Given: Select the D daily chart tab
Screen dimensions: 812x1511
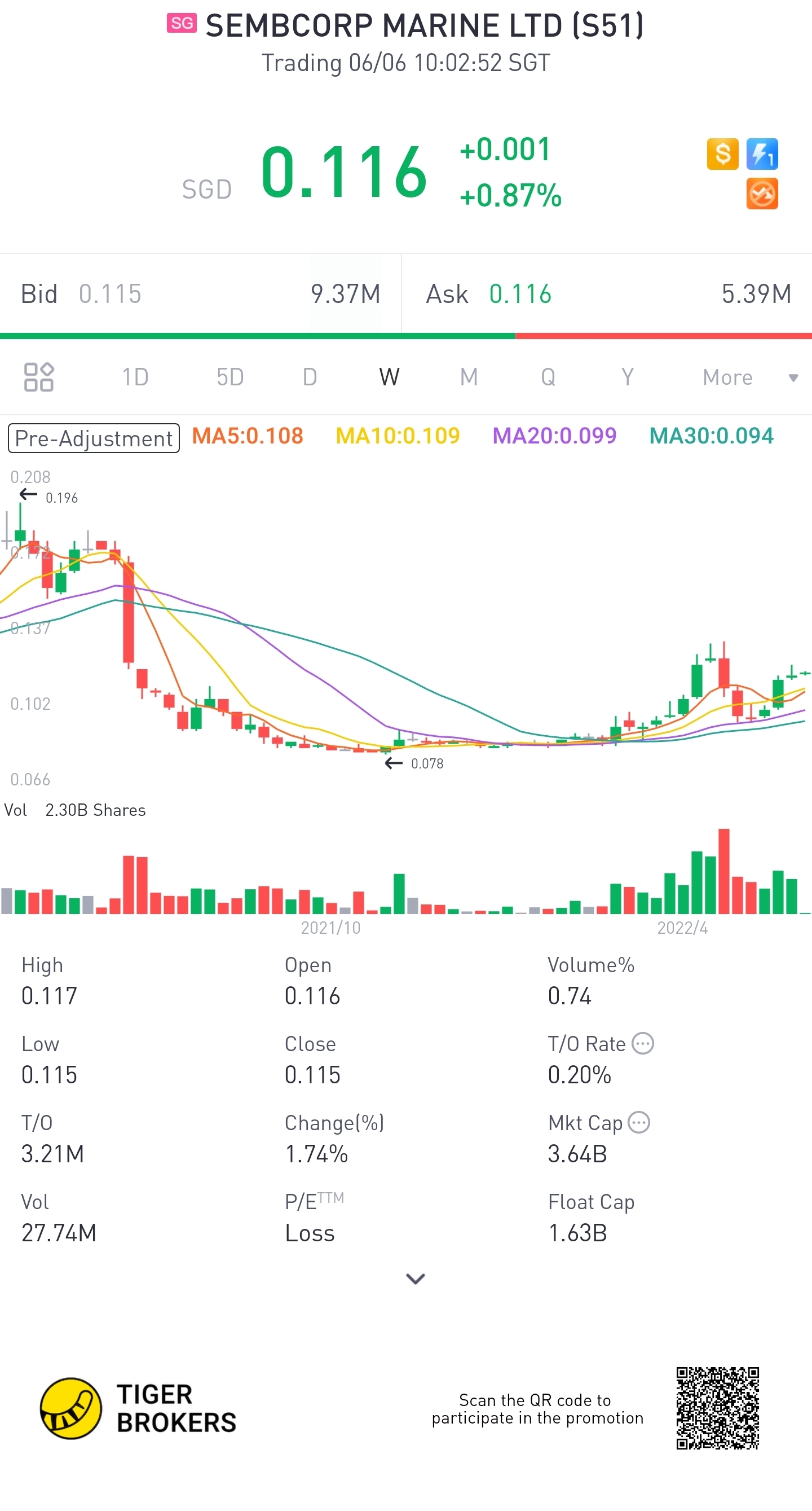Looking at the screenshot, I should coord(310,377).
